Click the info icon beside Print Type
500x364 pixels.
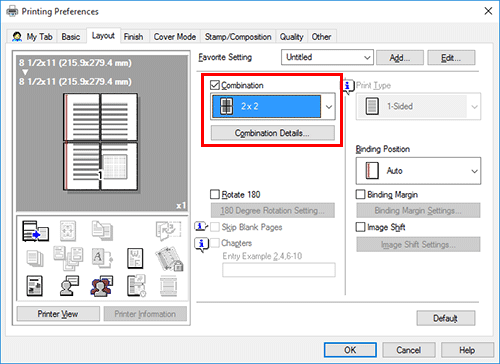pyautogui.click(x=348, y=86)
